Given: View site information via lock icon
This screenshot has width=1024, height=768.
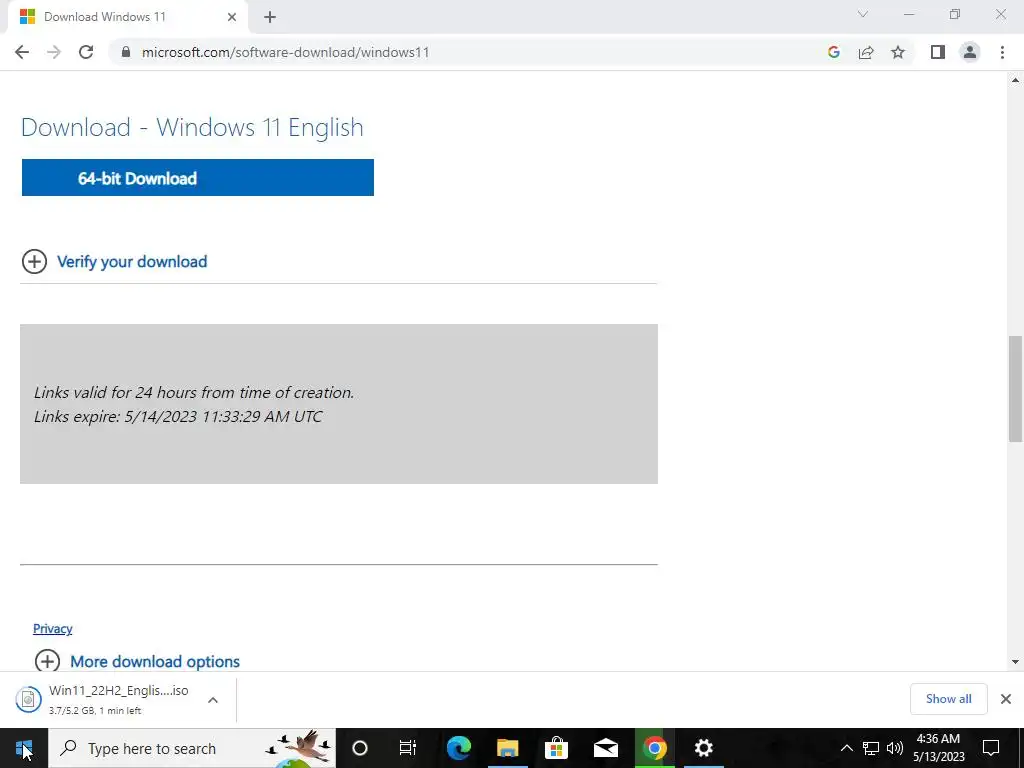Looking at the screenshot, I should [126, 52].
